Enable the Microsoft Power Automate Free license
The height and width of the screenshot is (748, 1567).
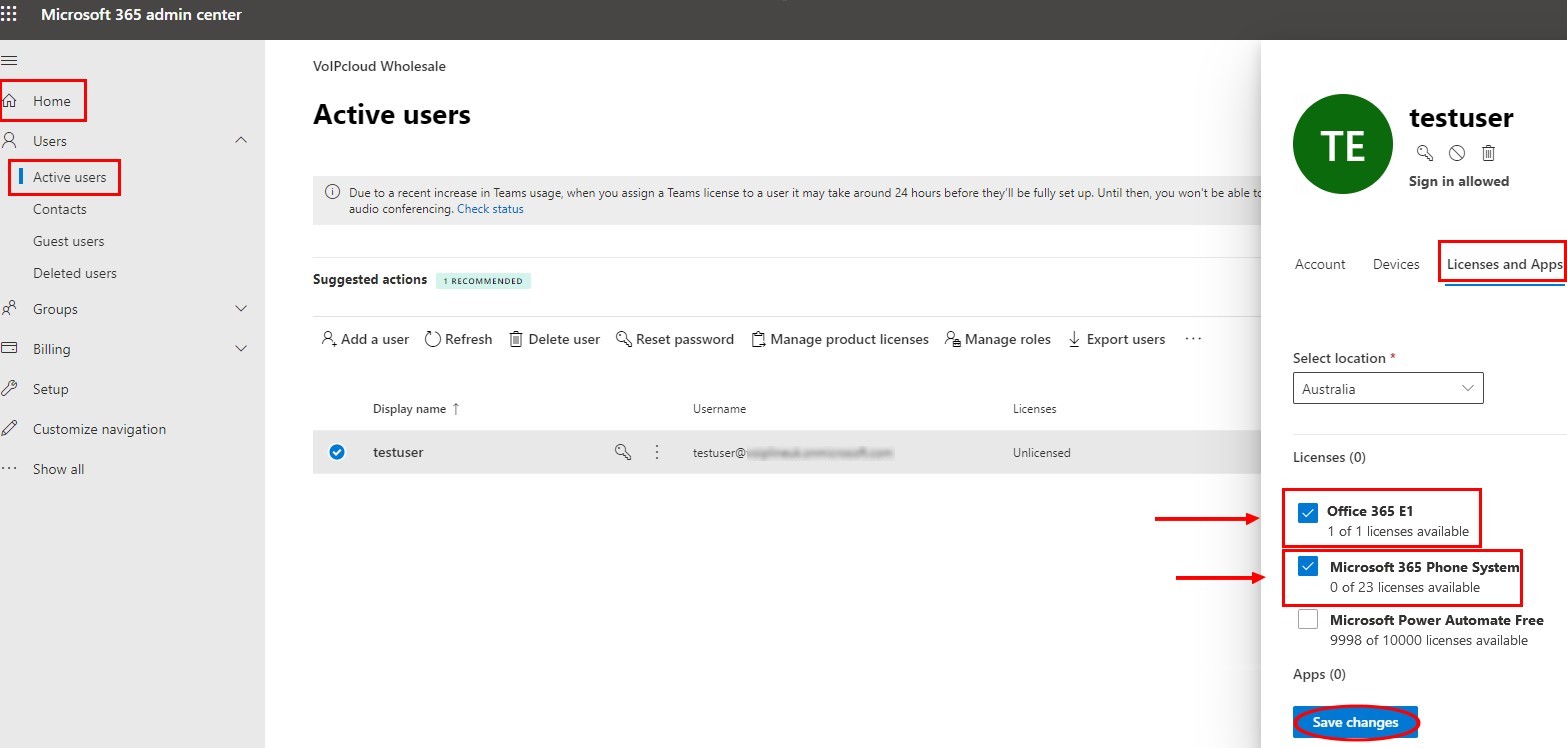click(x=1307, y=618)
